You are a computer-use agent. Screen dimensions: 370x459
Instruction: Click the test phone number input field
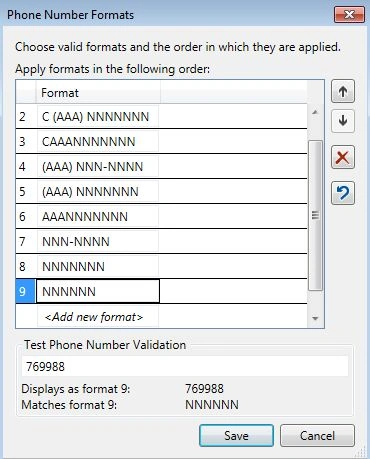[x=185, y=366]
